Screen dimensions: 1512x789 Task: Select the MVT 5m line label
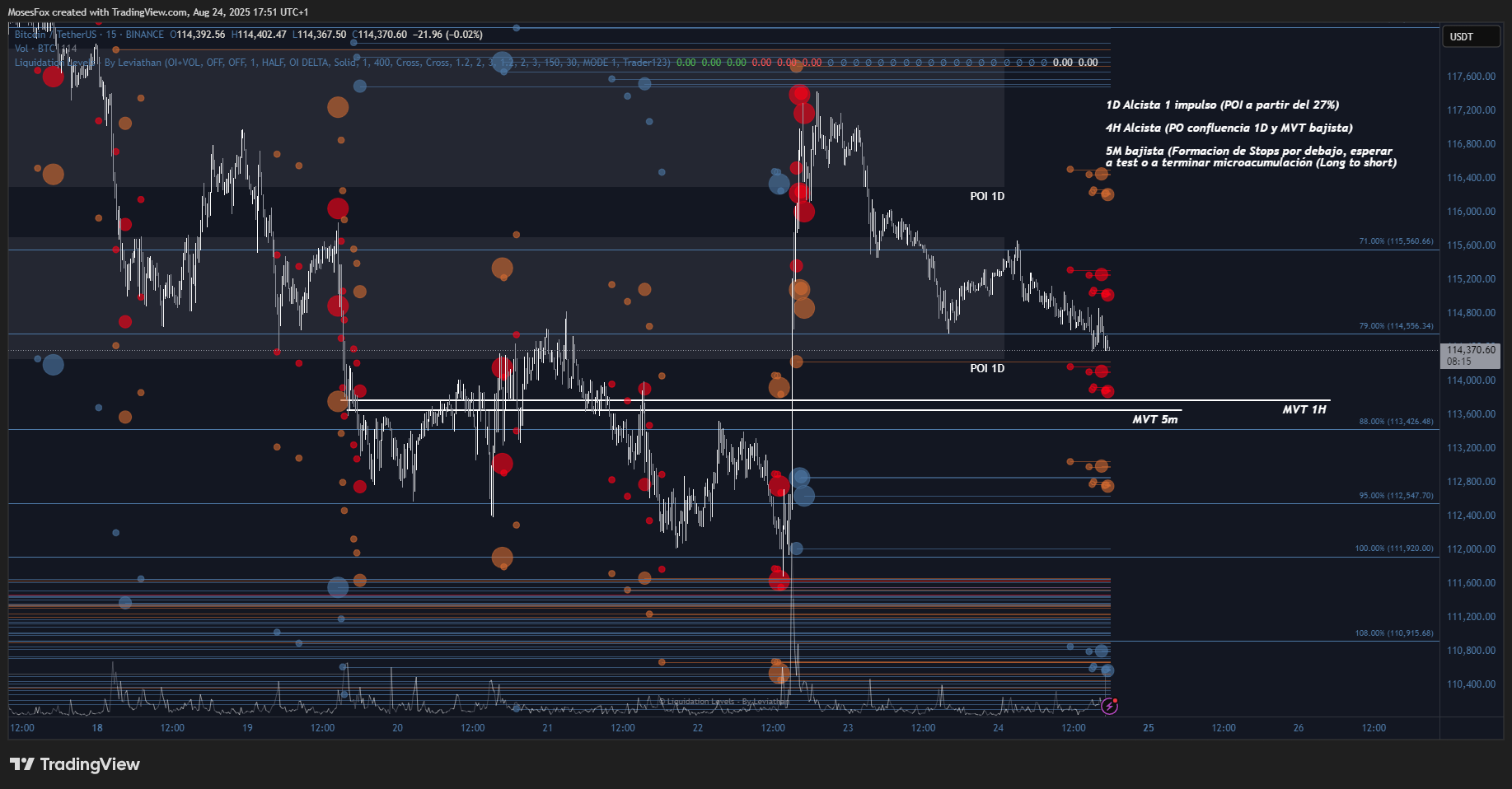point(1154,420)
